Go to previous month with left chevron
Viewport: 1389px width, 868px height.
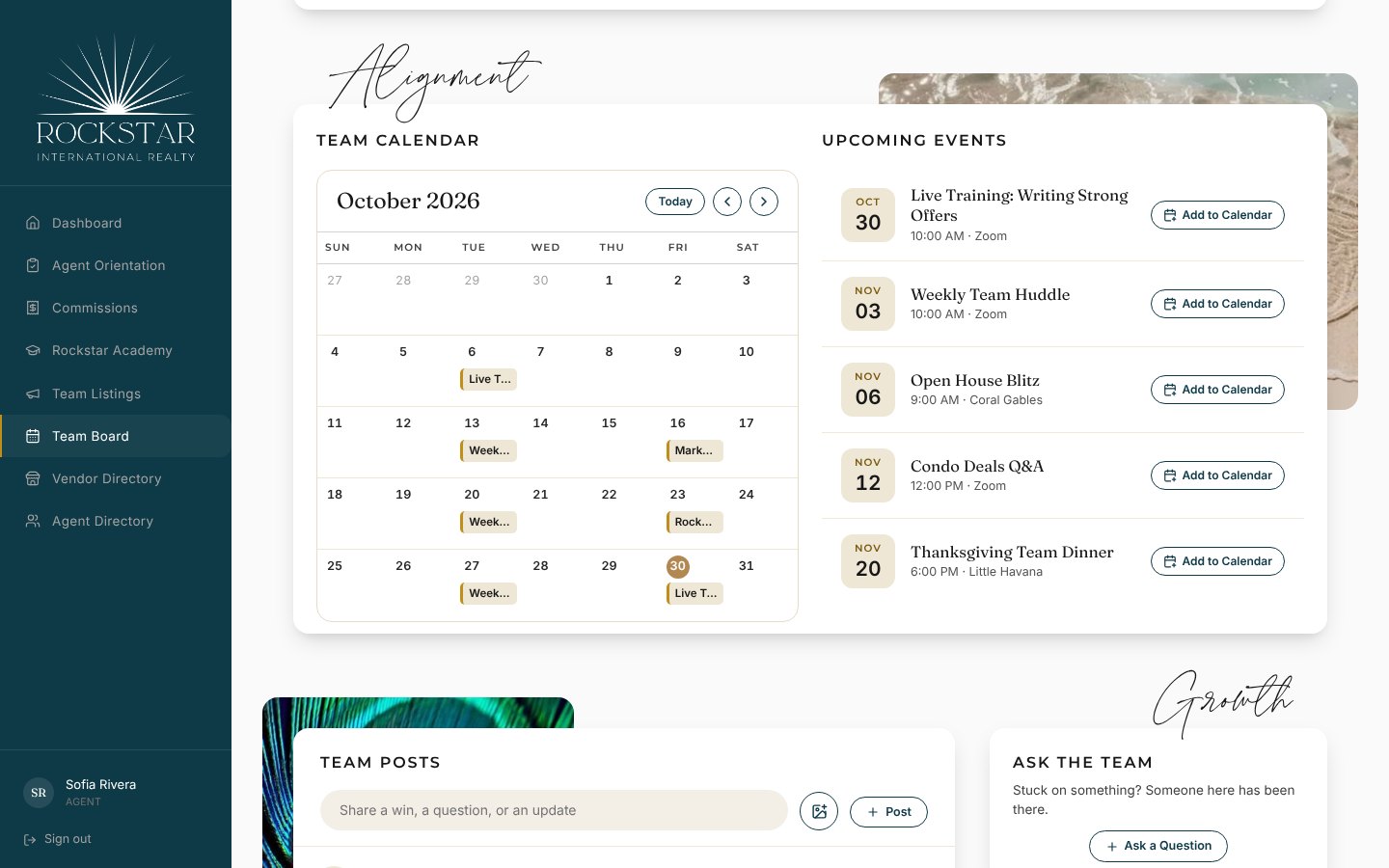click(727, 202)
